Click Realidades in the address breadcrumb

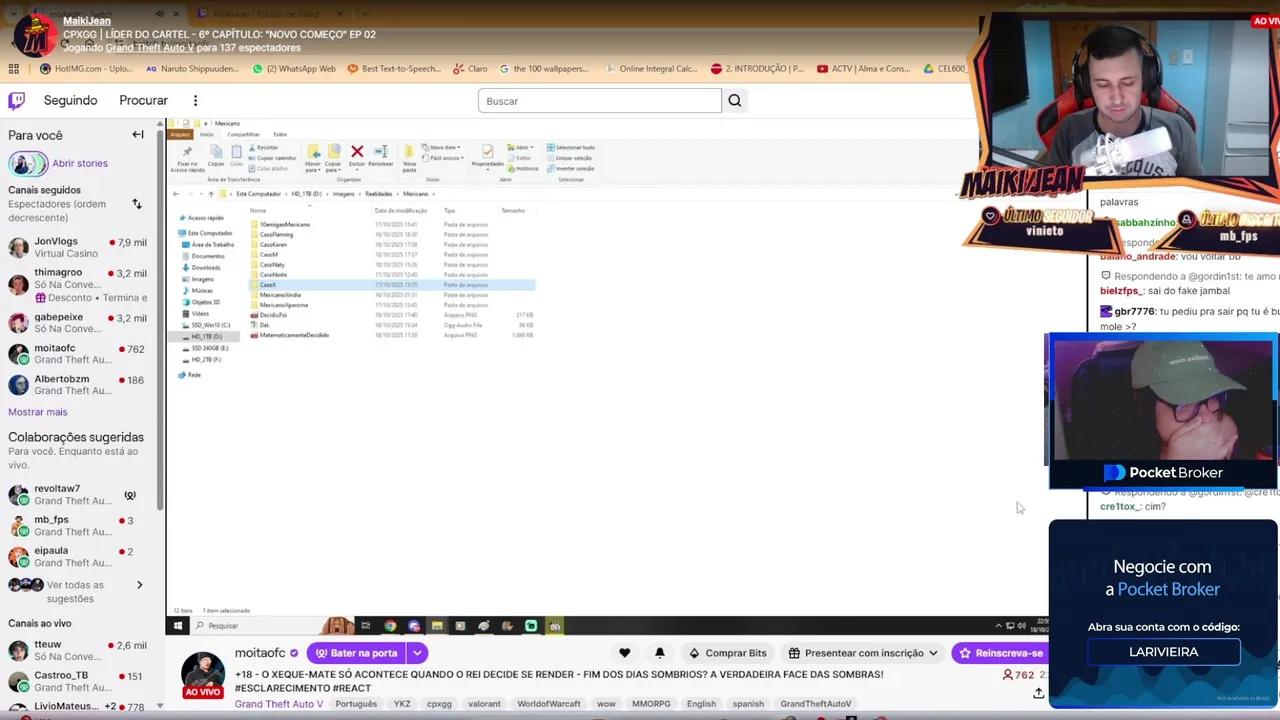coord(379,194)
